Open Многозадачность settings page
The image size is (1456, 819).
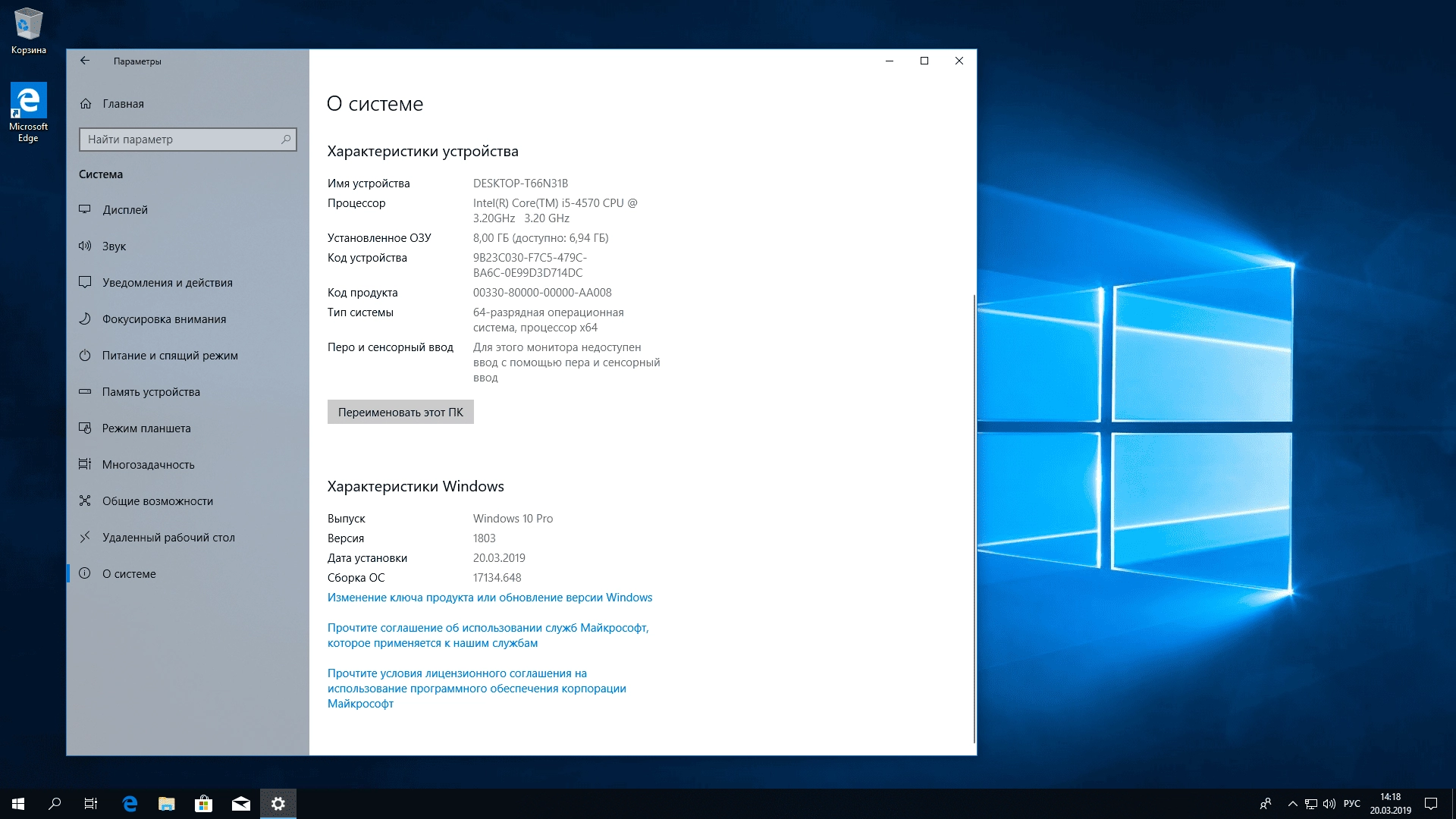coord(188,464)
